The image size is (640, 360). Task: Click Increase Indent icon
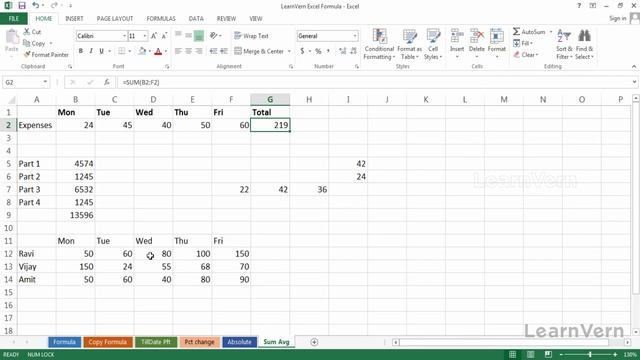click(x=224, y=51)
